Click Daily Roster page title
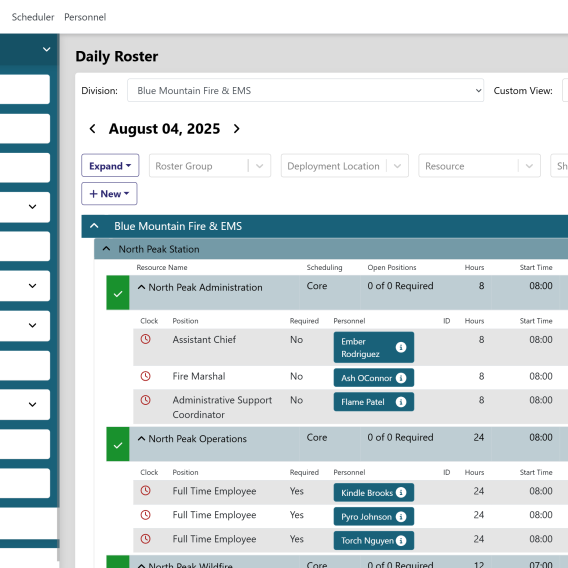The image size is (568, 568). [x=117, y=57]
